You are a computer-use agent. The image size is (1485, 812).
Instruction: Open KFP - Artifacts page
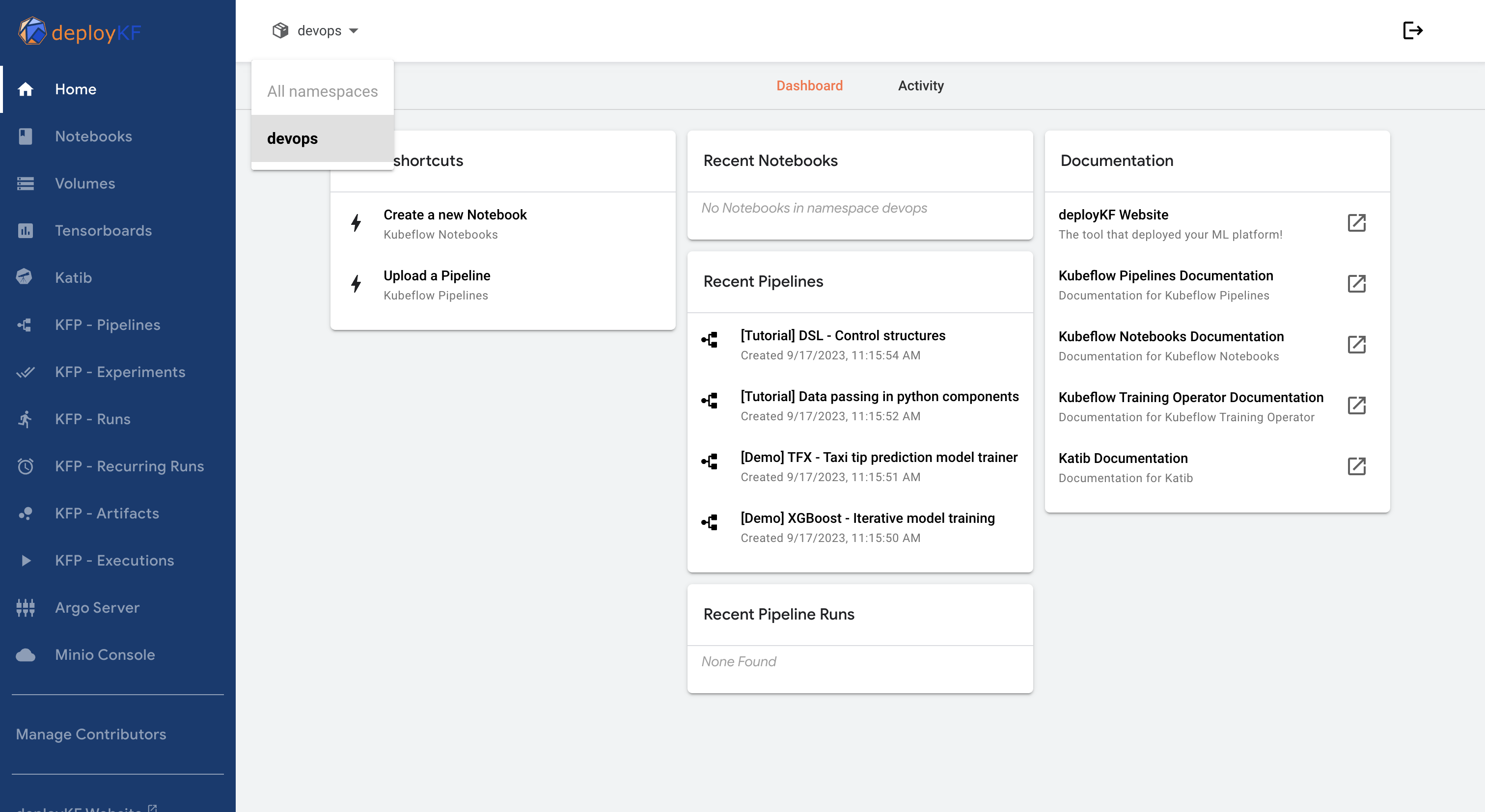[x=117, y=514]
